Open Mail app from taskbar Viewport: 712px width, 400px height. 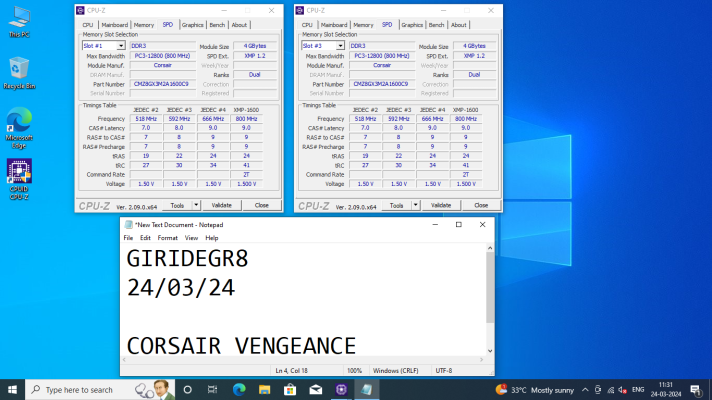tap(316, 390)
